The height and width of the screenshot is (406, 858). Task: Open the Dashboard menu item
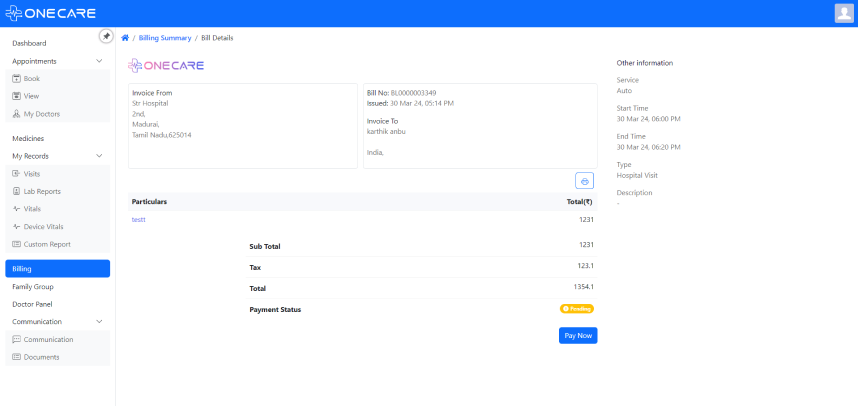click(x=29, y=43)
